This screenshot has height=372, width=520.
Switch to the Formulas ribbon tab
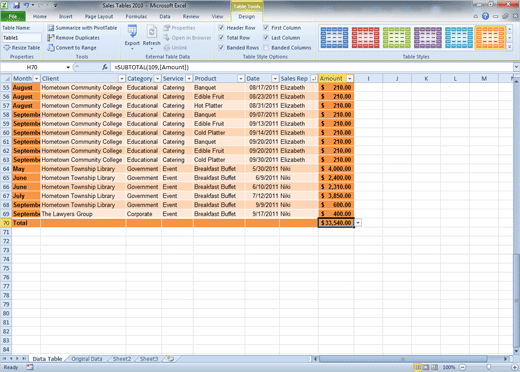136,16
